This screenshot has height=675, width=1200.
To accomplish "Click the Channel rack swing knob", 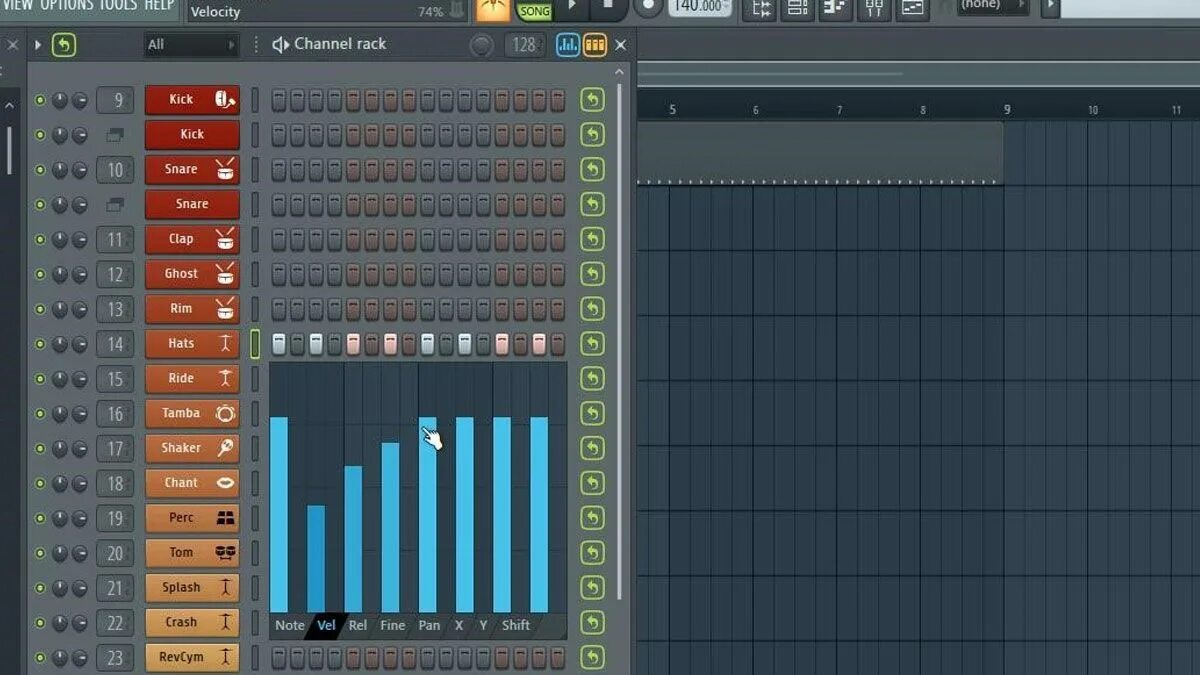I will click(482, 45).
